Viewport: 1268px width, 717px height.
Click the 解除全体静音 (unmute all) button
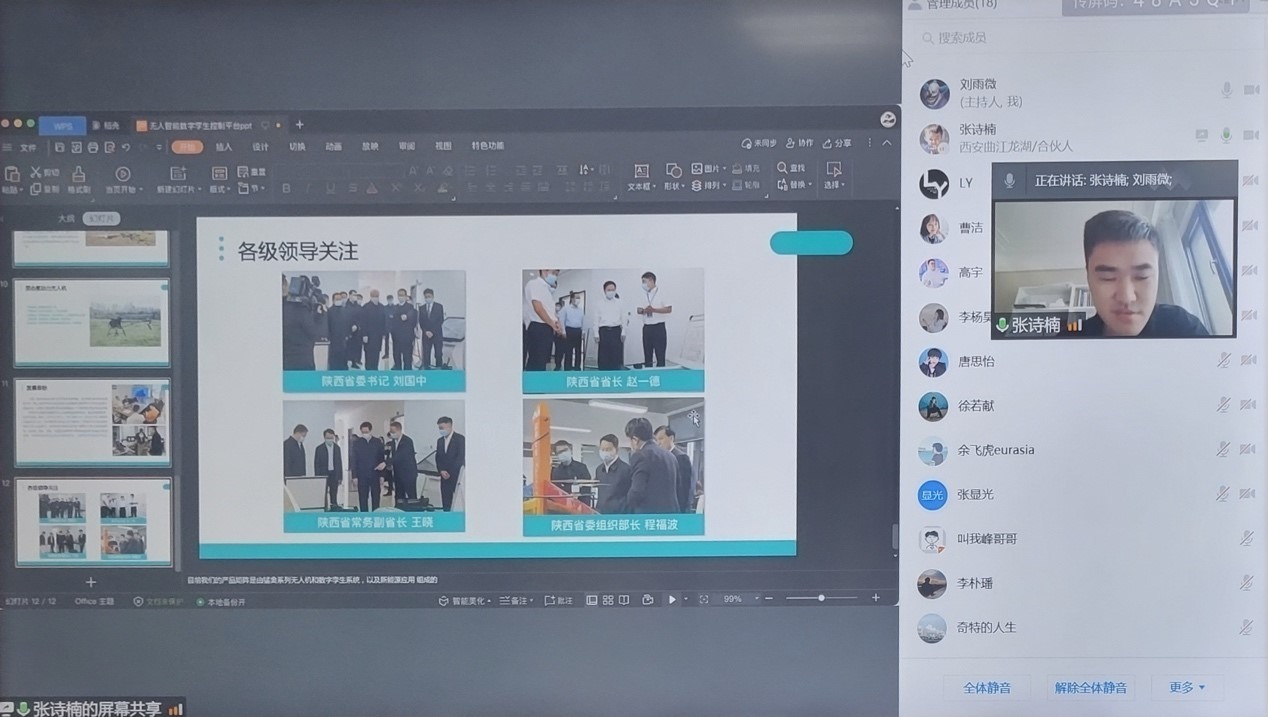[x=1090, y=687]
